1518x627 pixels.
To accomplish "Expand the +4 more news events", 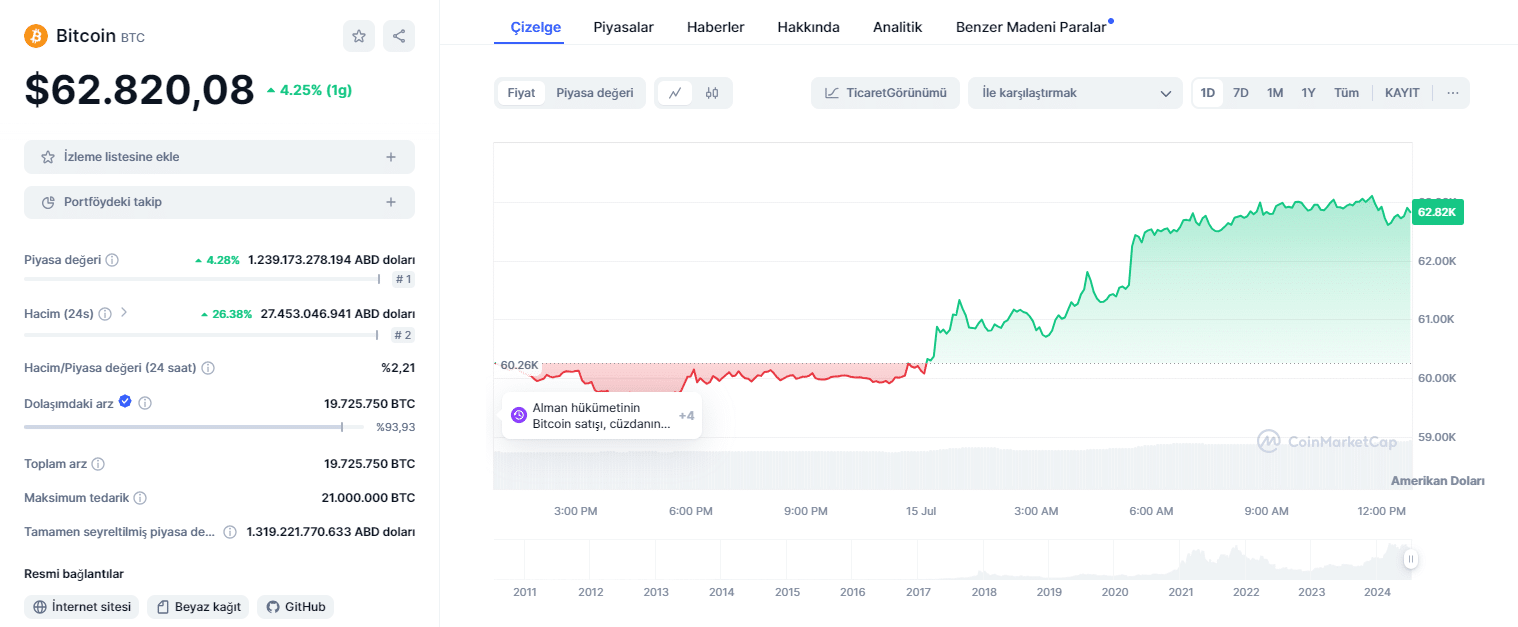I will coord(686,415).
